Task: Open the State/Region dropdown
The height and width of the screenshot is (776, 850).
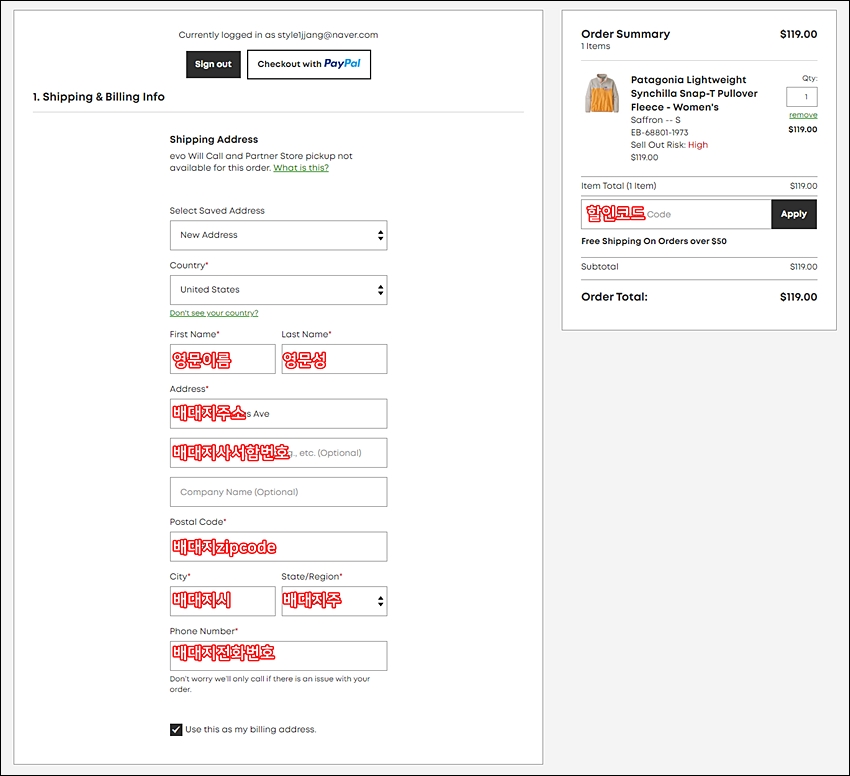Action: click(x=334, y=601)
